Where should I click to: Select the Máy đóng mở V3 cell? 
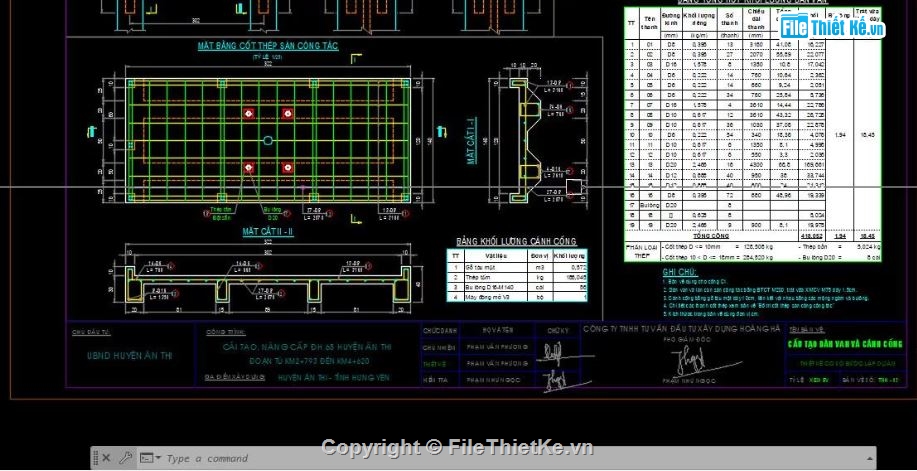[495, 297]
